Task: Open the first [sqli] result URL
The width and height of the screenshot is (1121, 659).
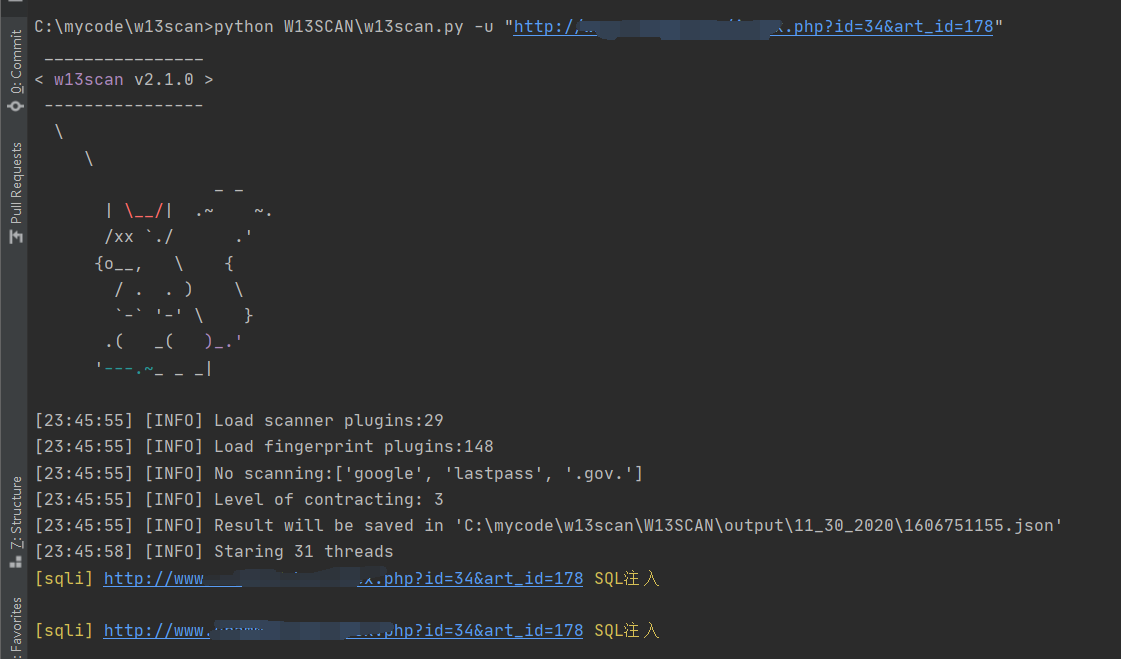Action: pyautogui.click(x=343, y=578)
